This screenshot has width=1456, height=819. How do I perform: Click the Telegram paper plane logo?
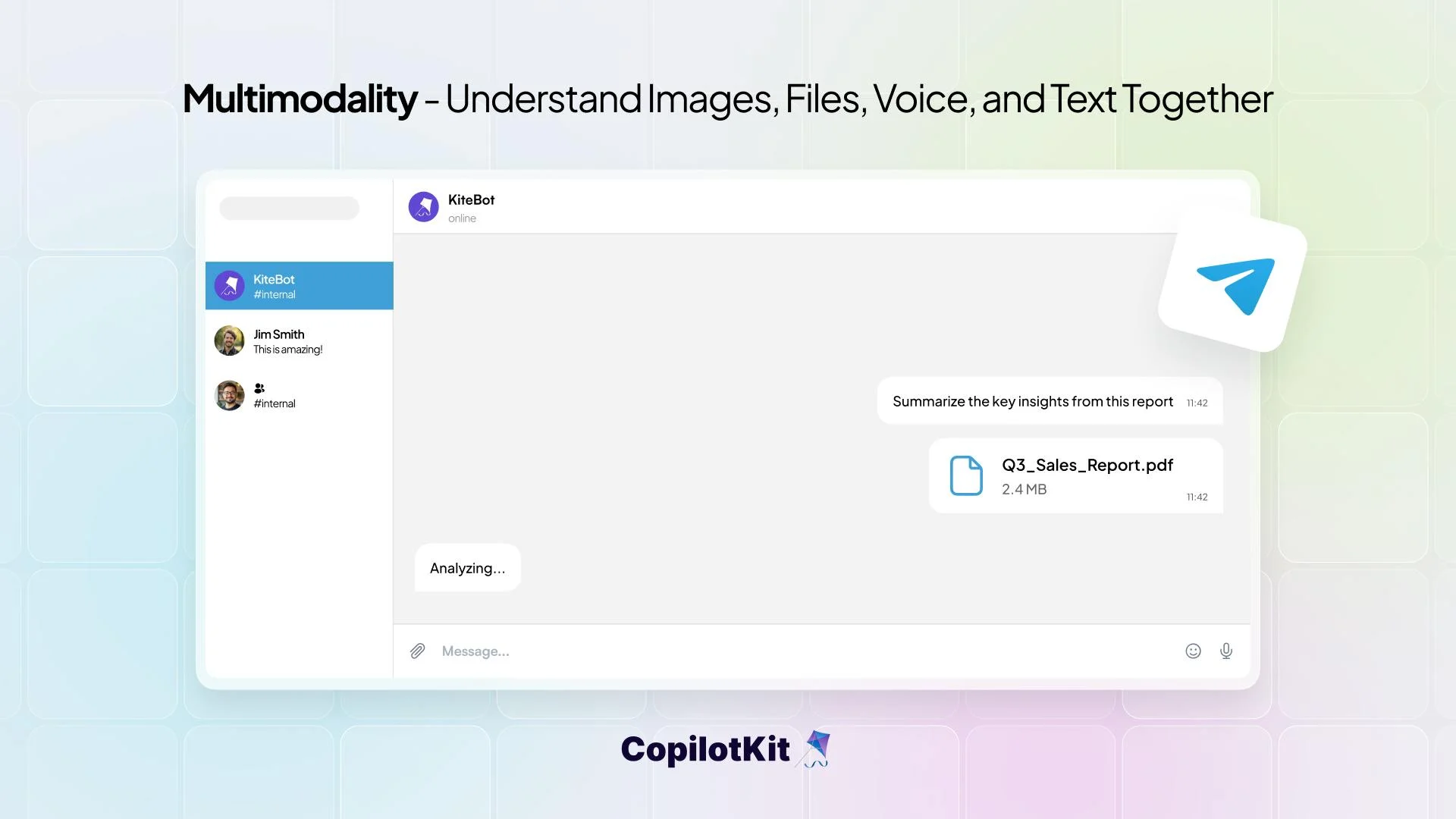[x=1235, y=286]
